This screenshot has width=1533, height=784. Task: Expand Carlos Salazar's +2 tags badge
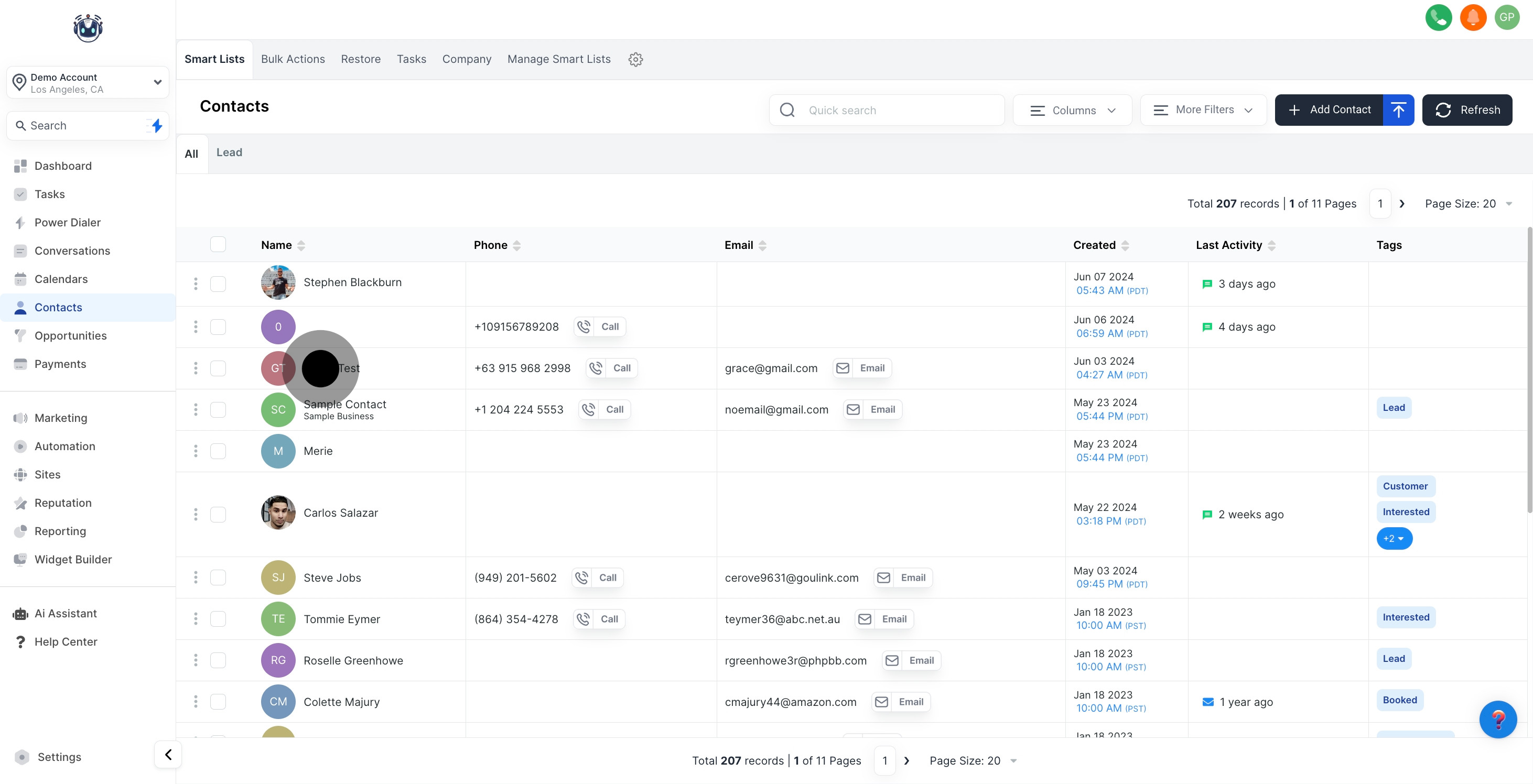[x=1394, y=538]
